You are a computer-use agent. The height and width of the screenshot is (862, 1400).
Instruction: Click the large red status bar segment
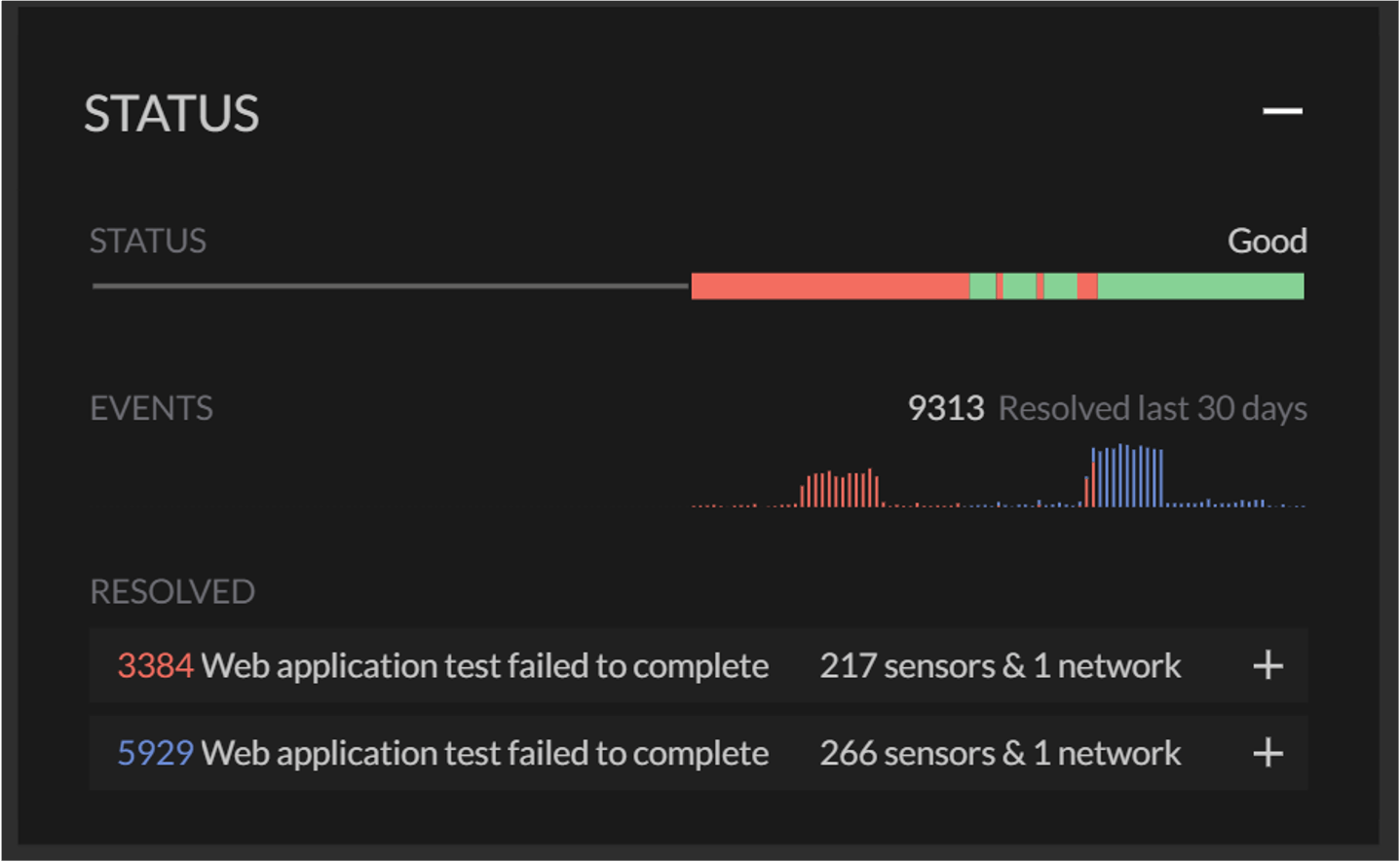(830, 286)
